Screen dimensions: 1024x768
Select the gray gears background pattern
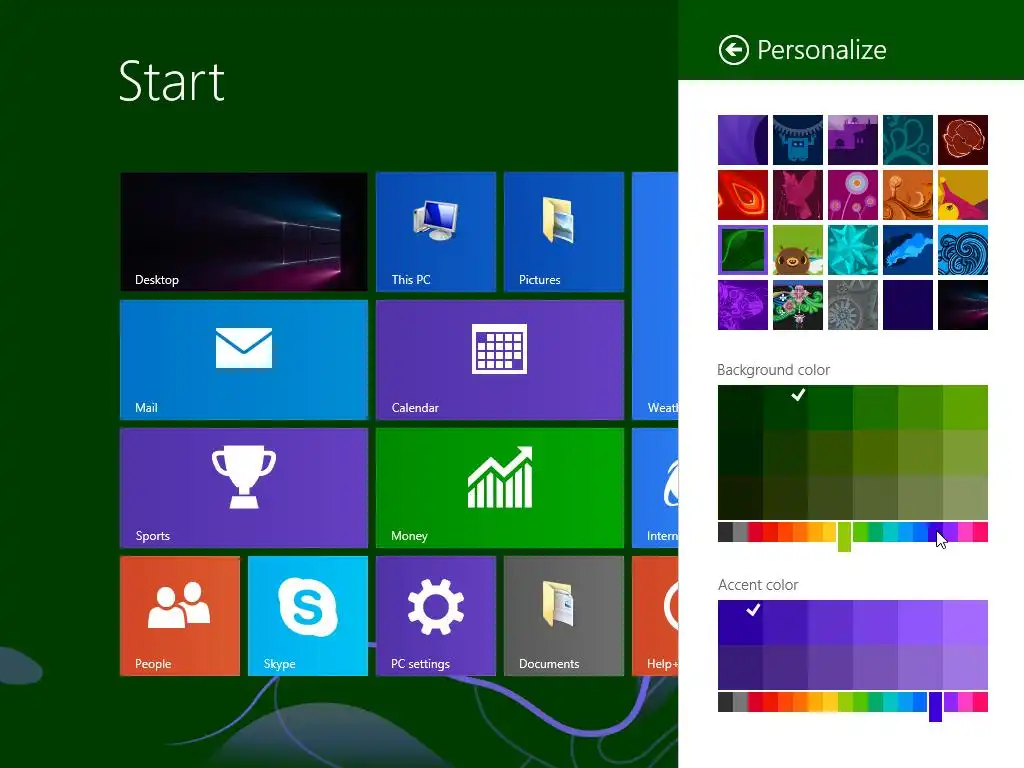point(852,305)
